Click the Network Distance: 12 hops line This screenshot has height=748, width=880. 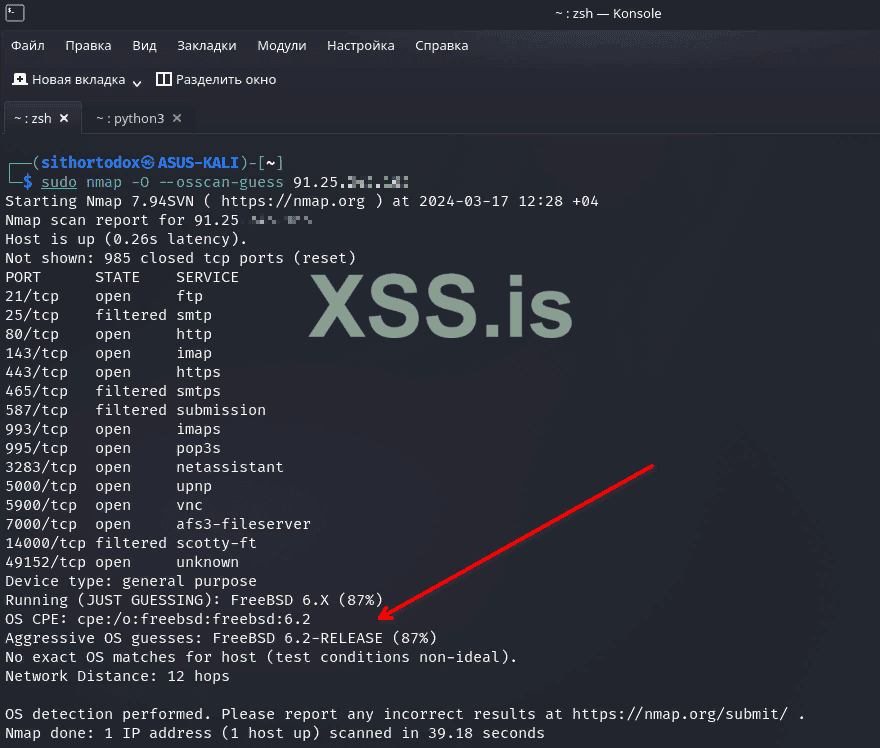click(x=117, y=676)
